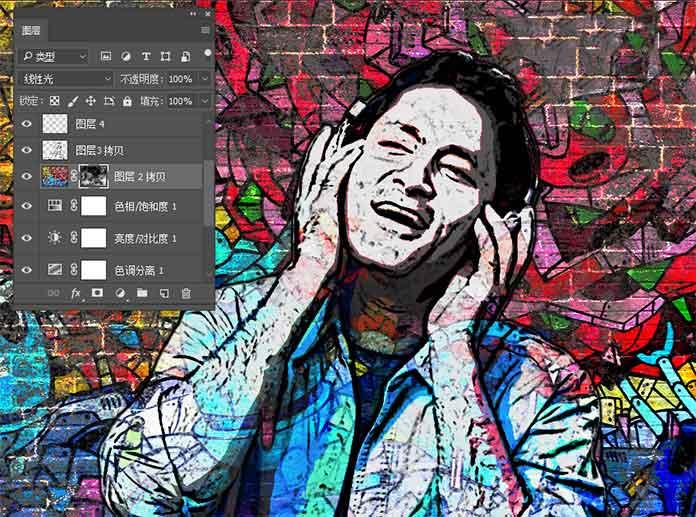Image resolution: width=696 pixels, height=517 pixels.
Task: Create new fill or adjustment layer icon
Action: point(120,293)
